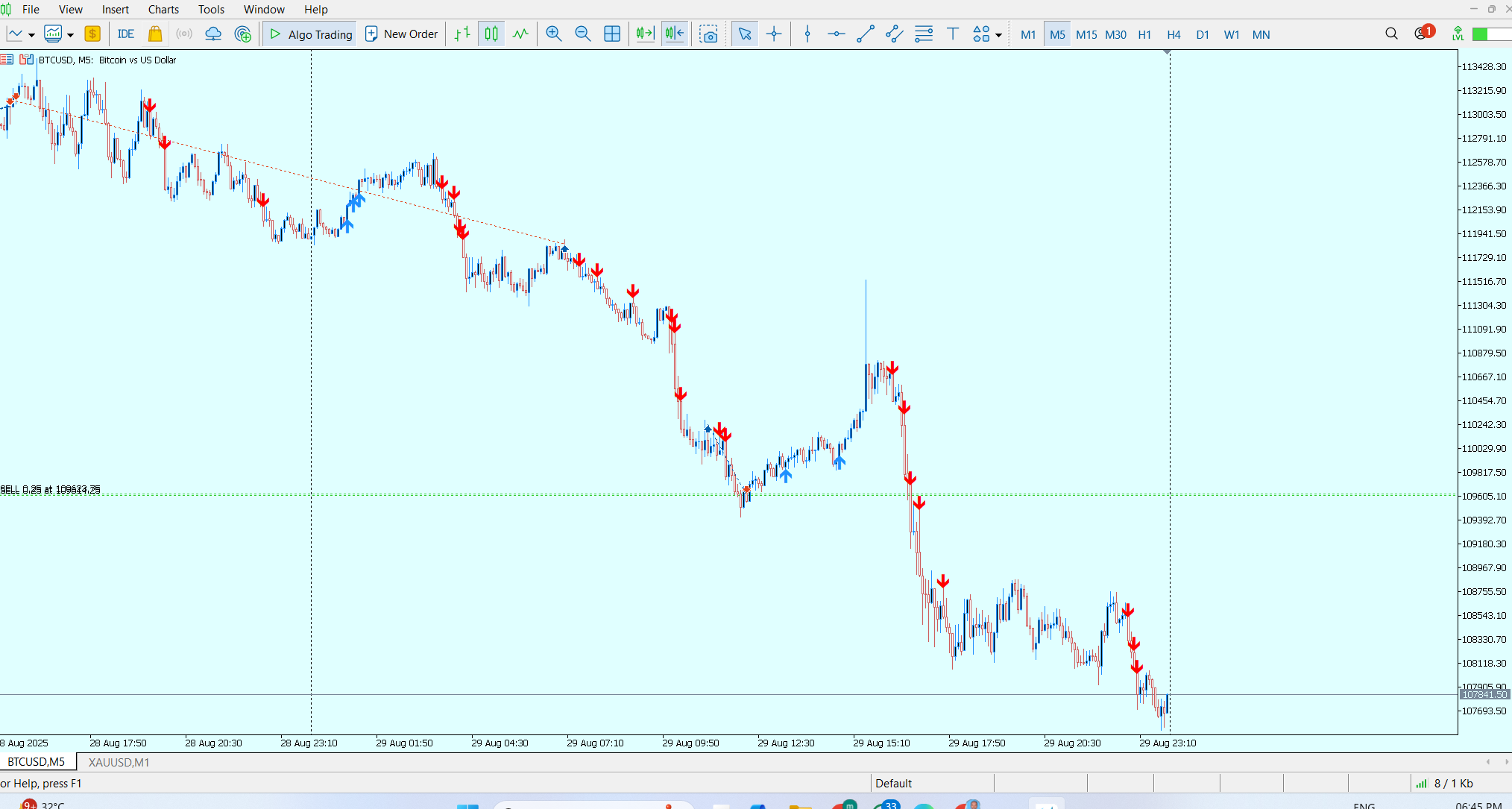Switch to the XAUUSD,M1 chart tab
The width and height of the screenshot is (1512, 809).
point(119,762)
